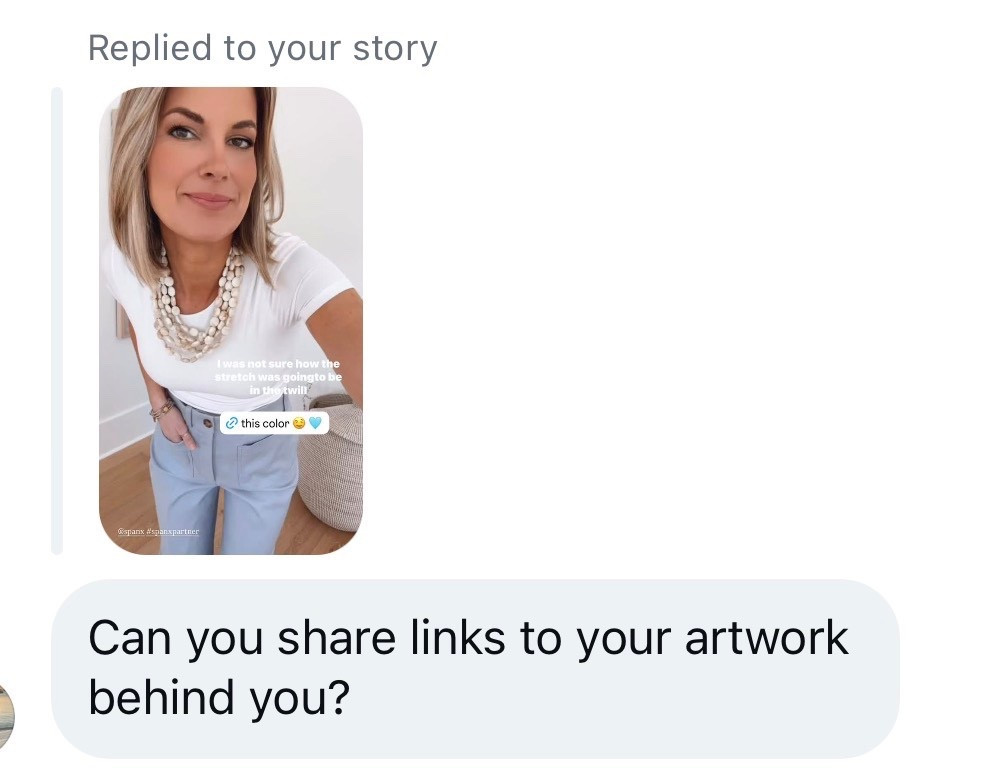Image resolution: width=992 pixels, height=781 pixels.
Task: Click "behind you?" line of the message
Action: coord(218,697)
